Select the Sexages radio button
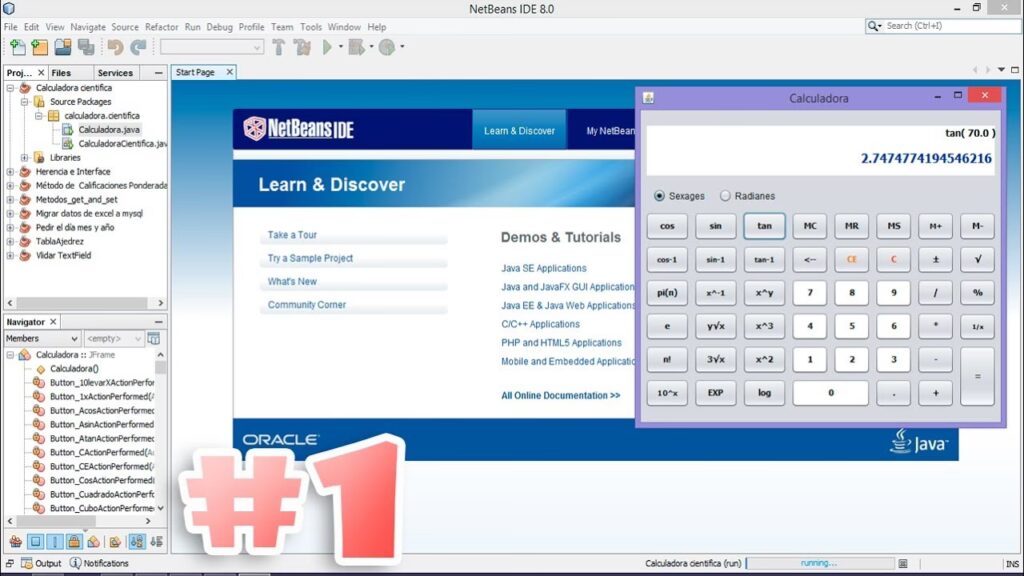 (659, 196)
